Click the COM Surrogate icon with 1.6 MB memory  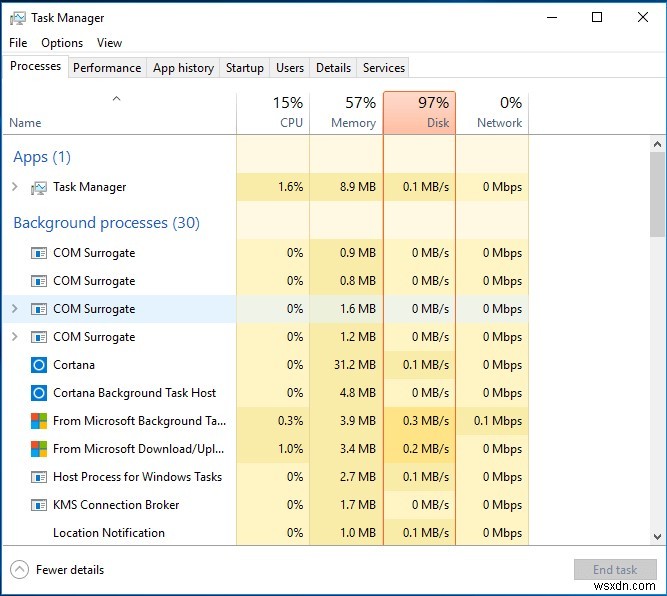tap(39, 309)
